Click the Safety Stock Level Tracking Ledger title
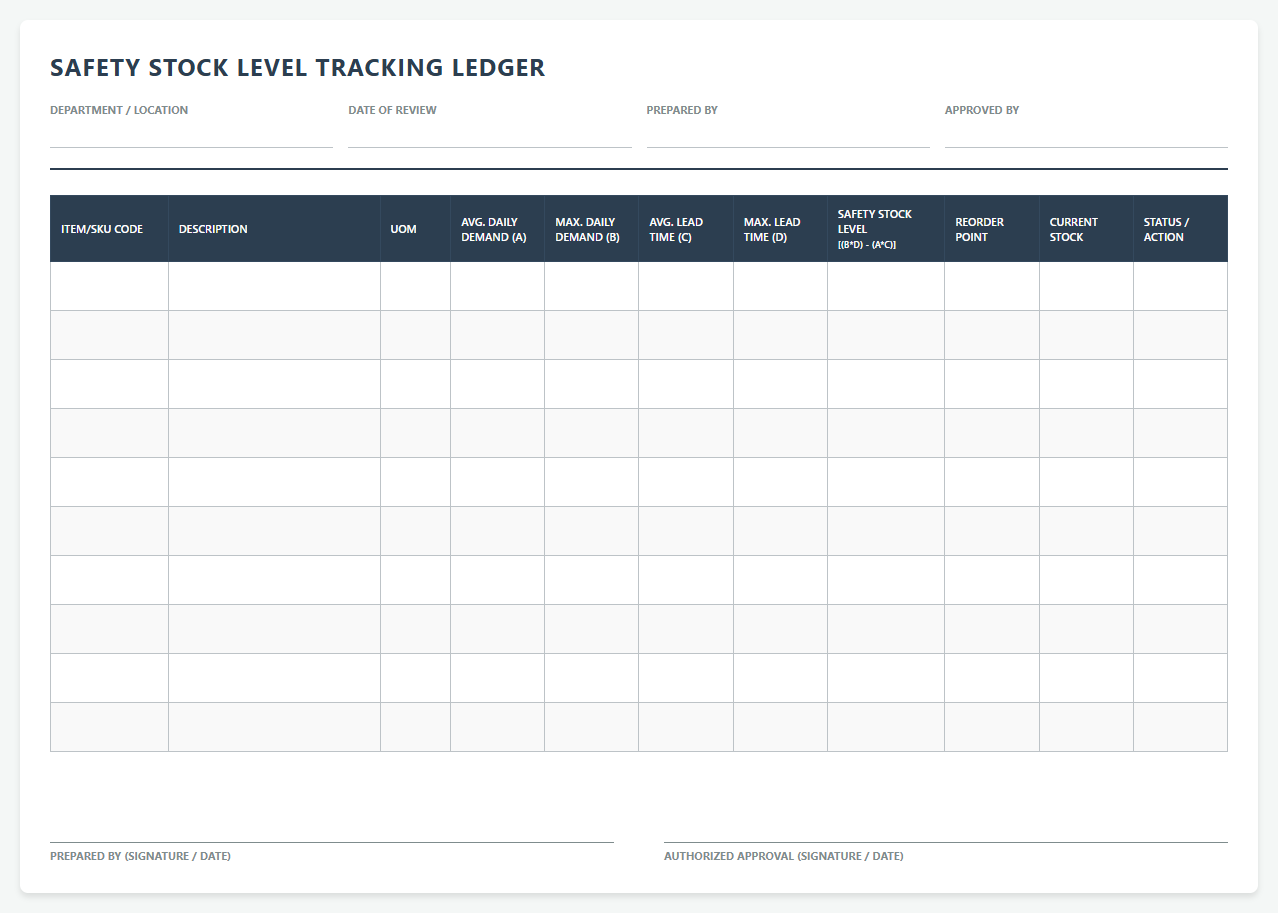The width and height of the screenshot is (1278, 913). tap(297, 68)
